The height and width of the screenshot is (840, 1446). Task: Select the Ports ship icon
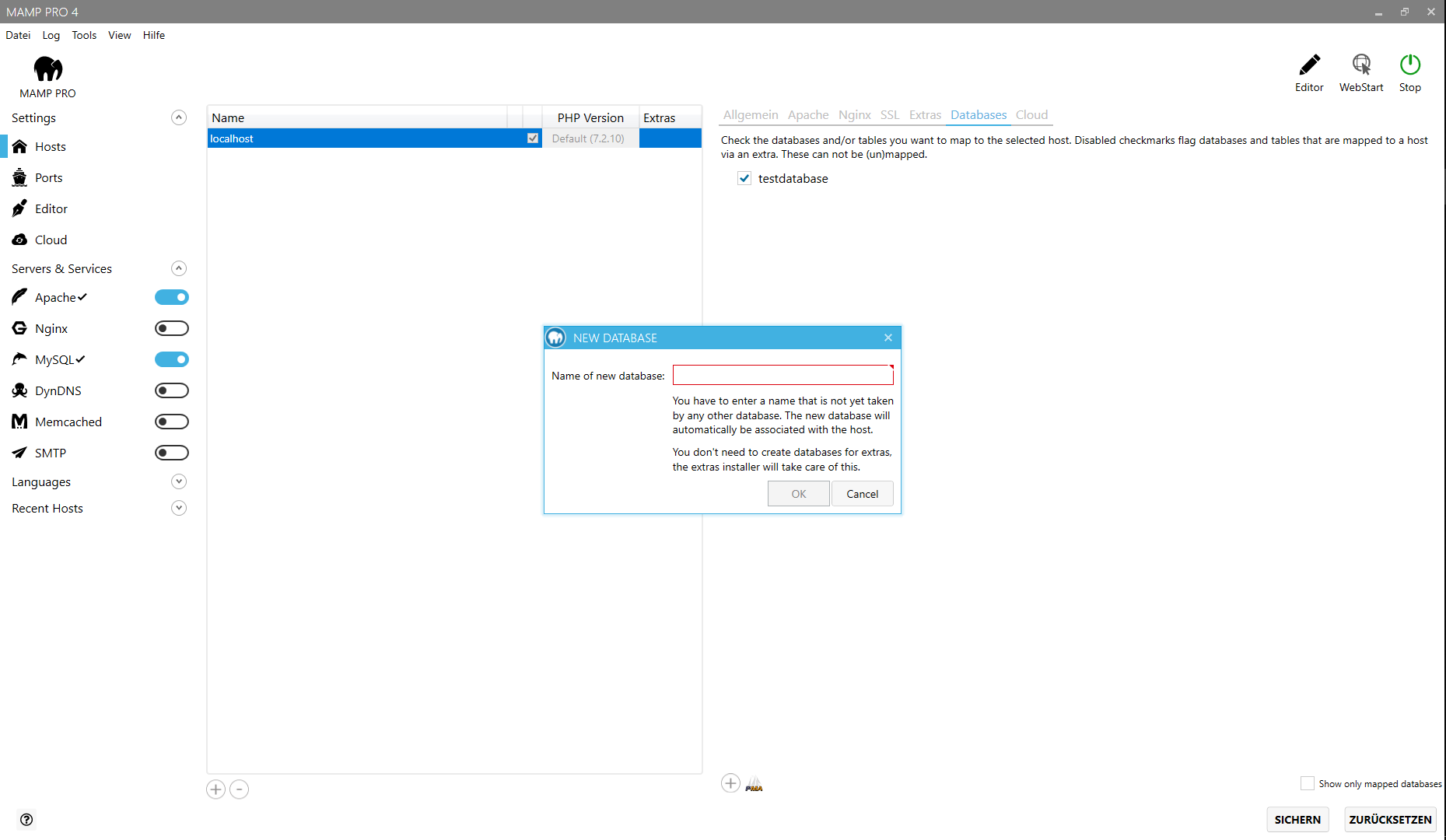pos(19,177)
